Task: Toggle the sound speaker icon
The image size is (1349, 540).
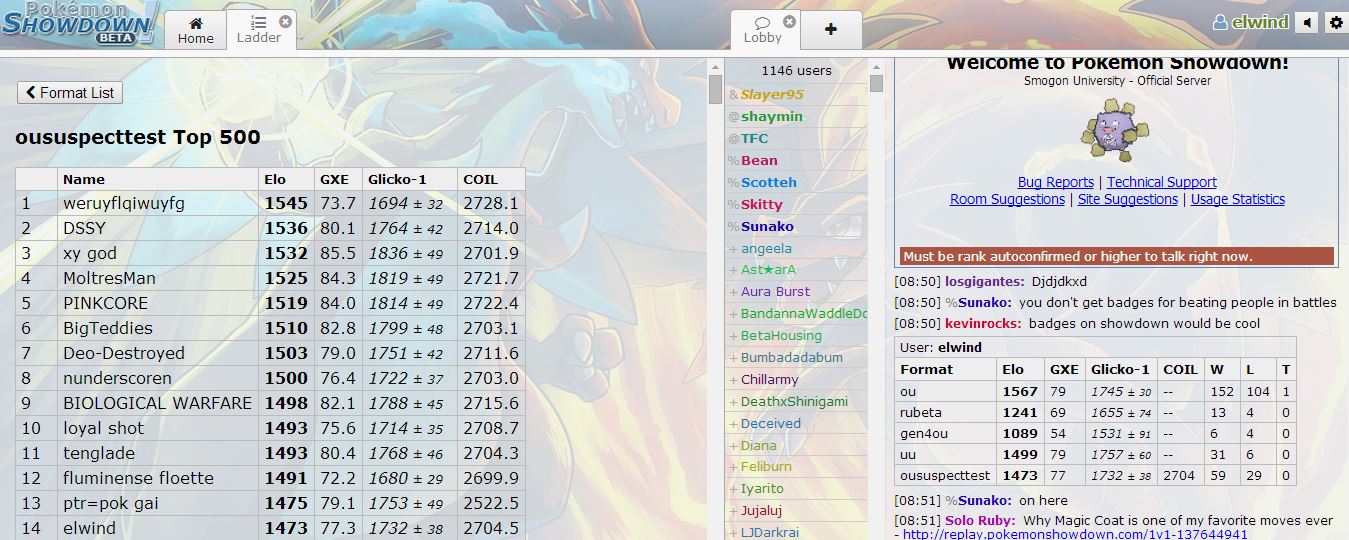Action: 1307,22
